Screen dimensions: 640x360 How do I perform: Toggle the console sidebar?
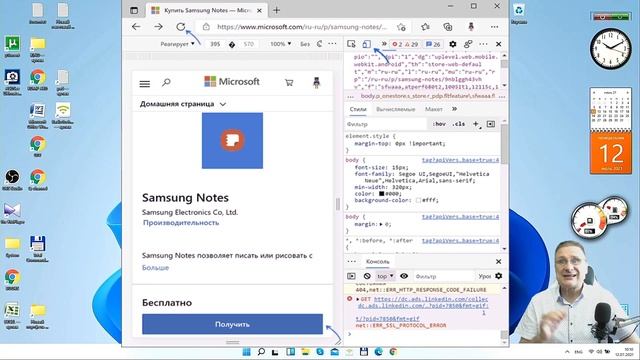tap(351, 276)
